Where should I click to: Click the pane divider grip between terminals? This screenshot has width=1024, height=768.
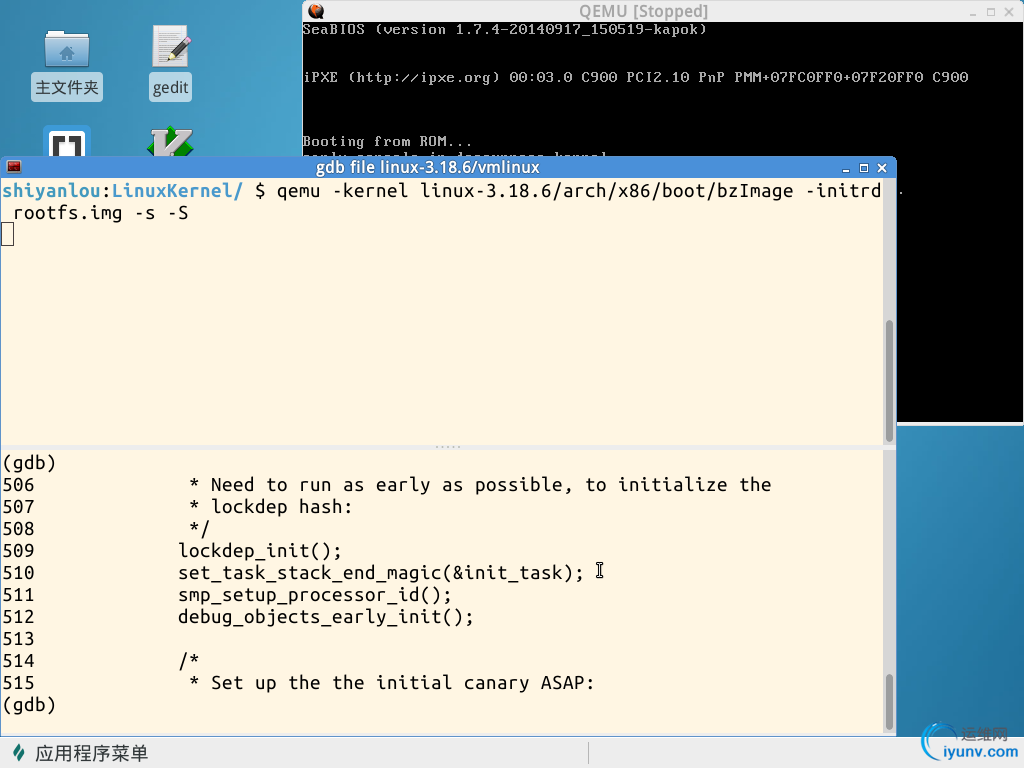point(448,447)
